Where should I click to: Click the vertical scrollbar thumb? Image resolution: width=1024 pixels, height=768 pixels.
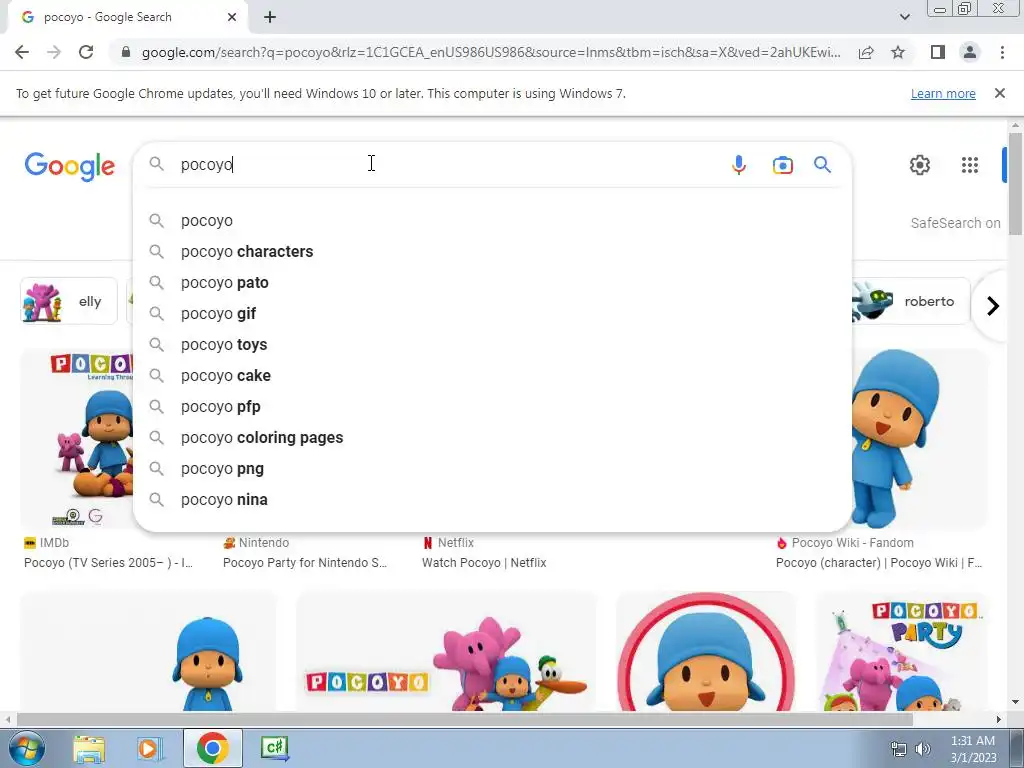point(1015,184)
